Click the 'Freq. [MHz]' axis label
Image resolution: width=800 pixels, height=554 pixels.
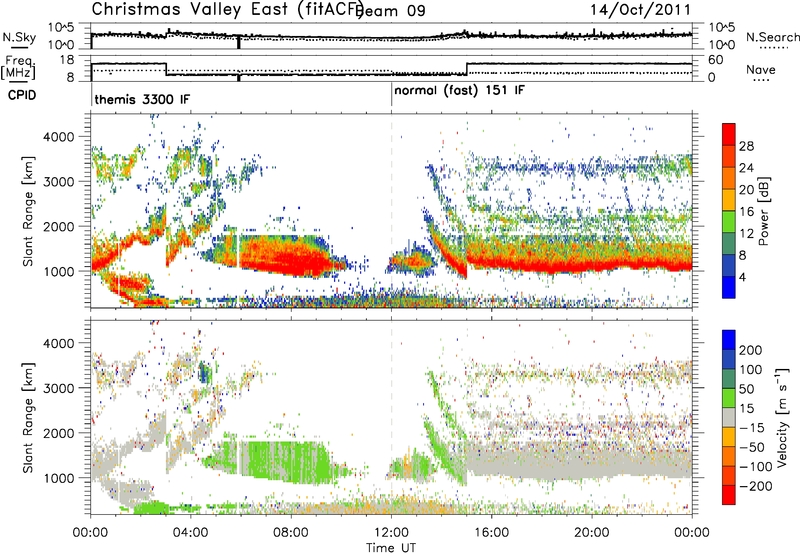tap(18, 67)
